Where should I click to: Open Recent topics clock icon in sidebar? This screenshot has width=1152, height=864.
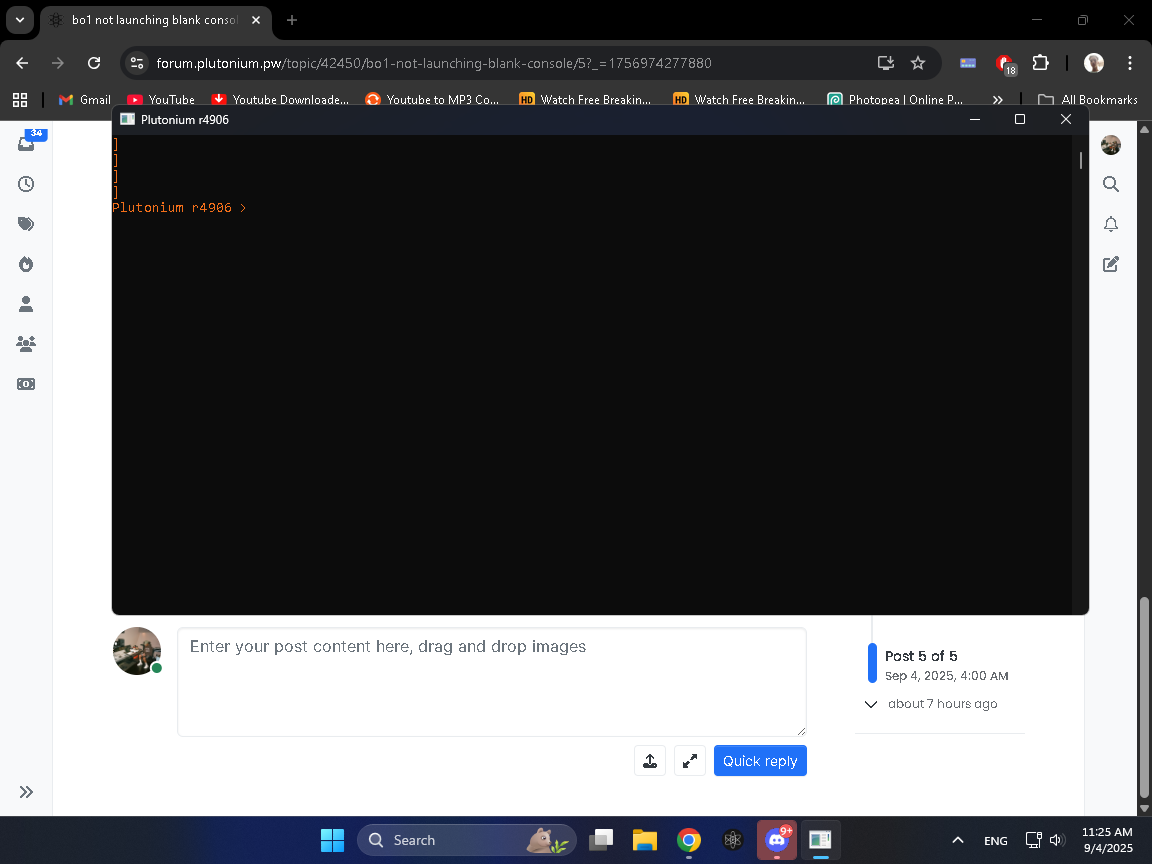(26, 184)
